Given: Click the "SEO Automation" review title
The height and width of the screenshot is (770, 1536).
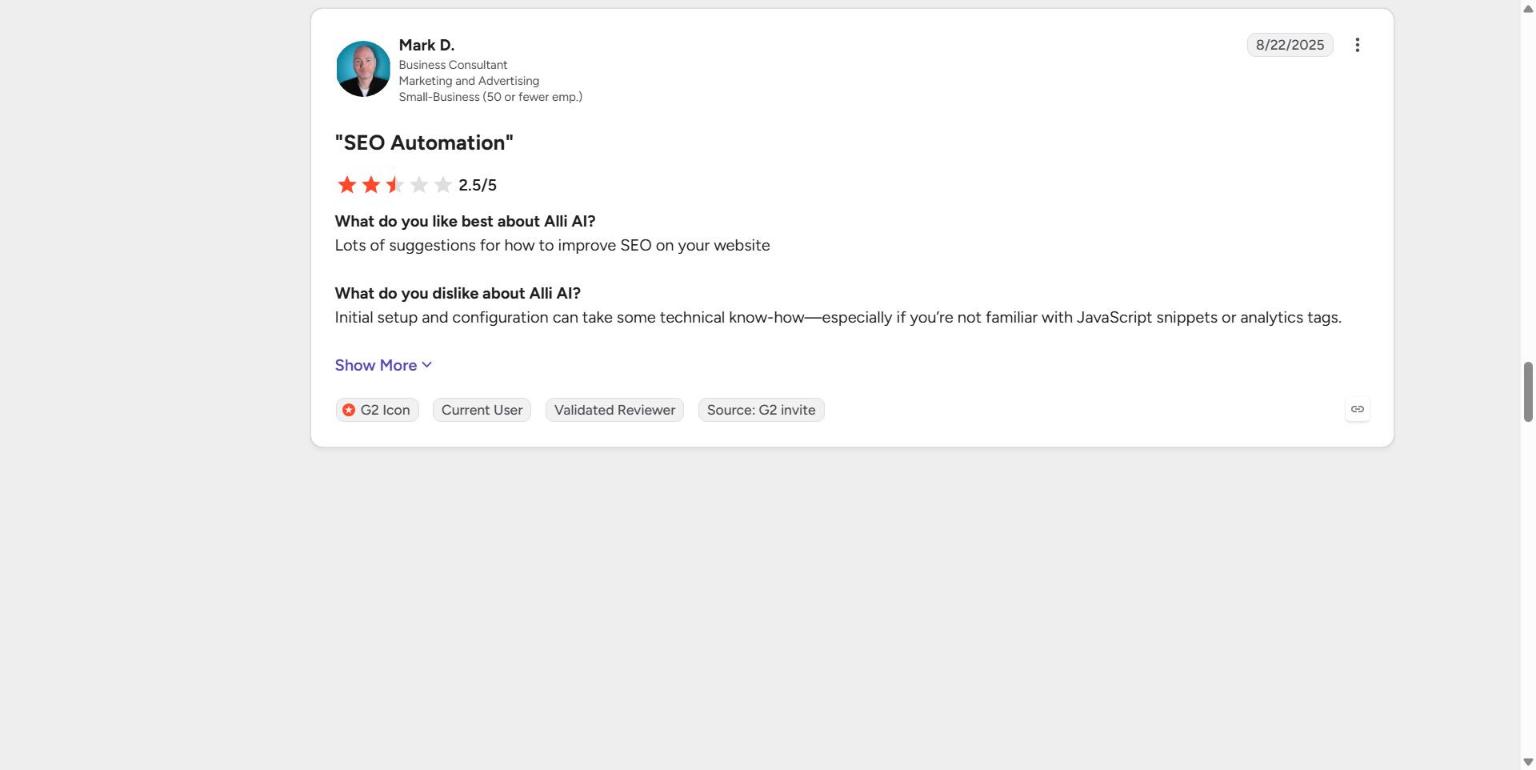Looking at the screenshot, I should [x=424, y=143].
